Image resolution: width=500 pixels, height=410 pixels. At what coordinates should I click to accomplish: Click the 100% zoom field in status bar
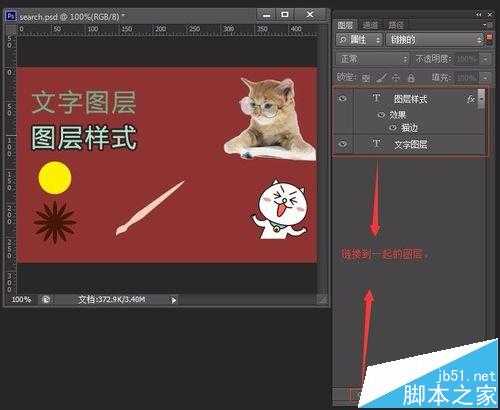click(x=21, y=299)
